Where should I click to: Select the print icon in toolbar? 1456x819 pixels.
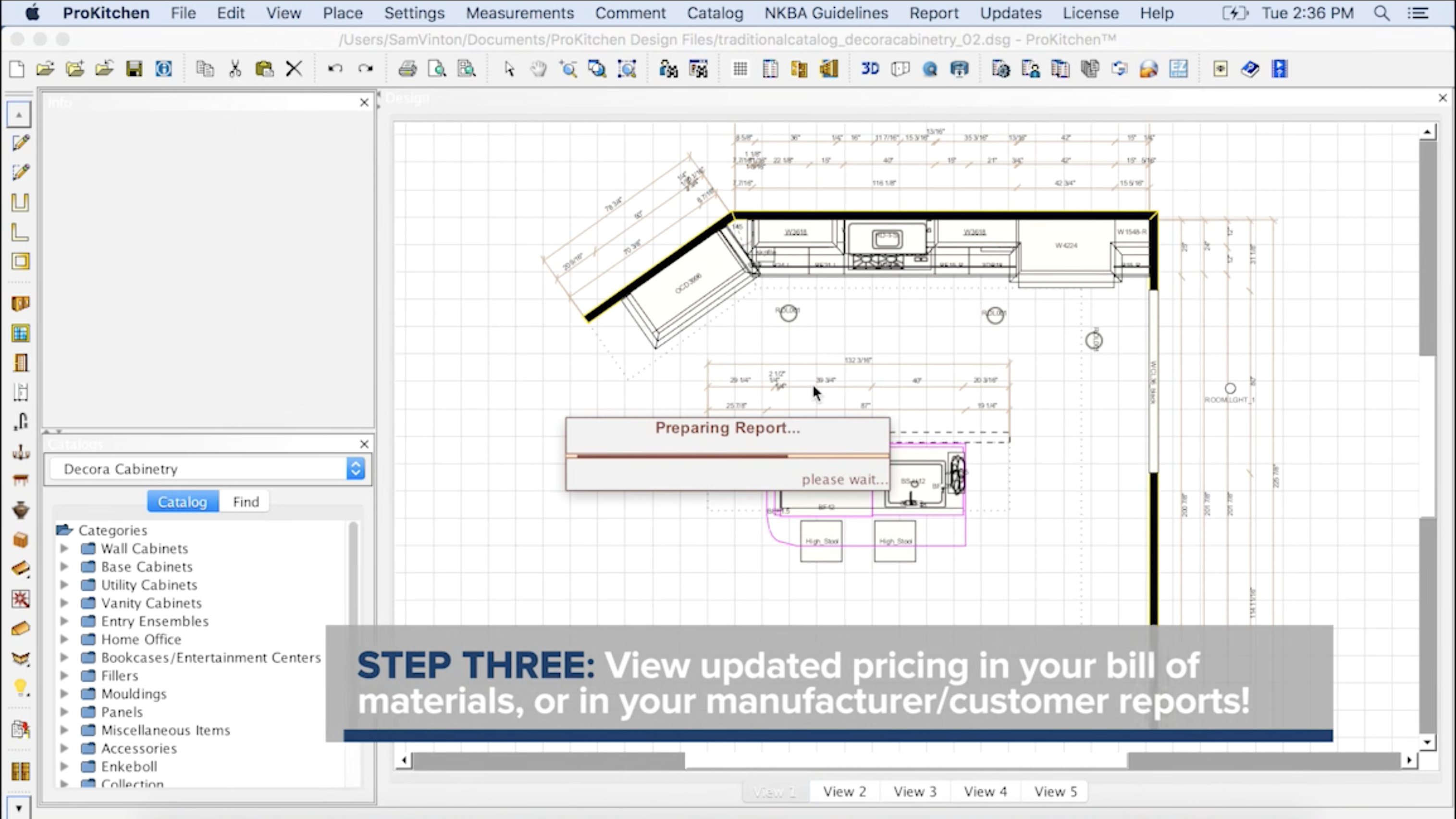(x=407, y=68)
